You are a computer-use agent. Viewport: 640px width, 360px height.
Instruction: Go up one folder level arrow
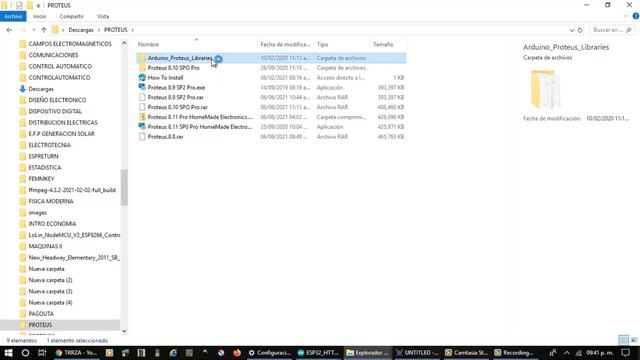[44, 30]
